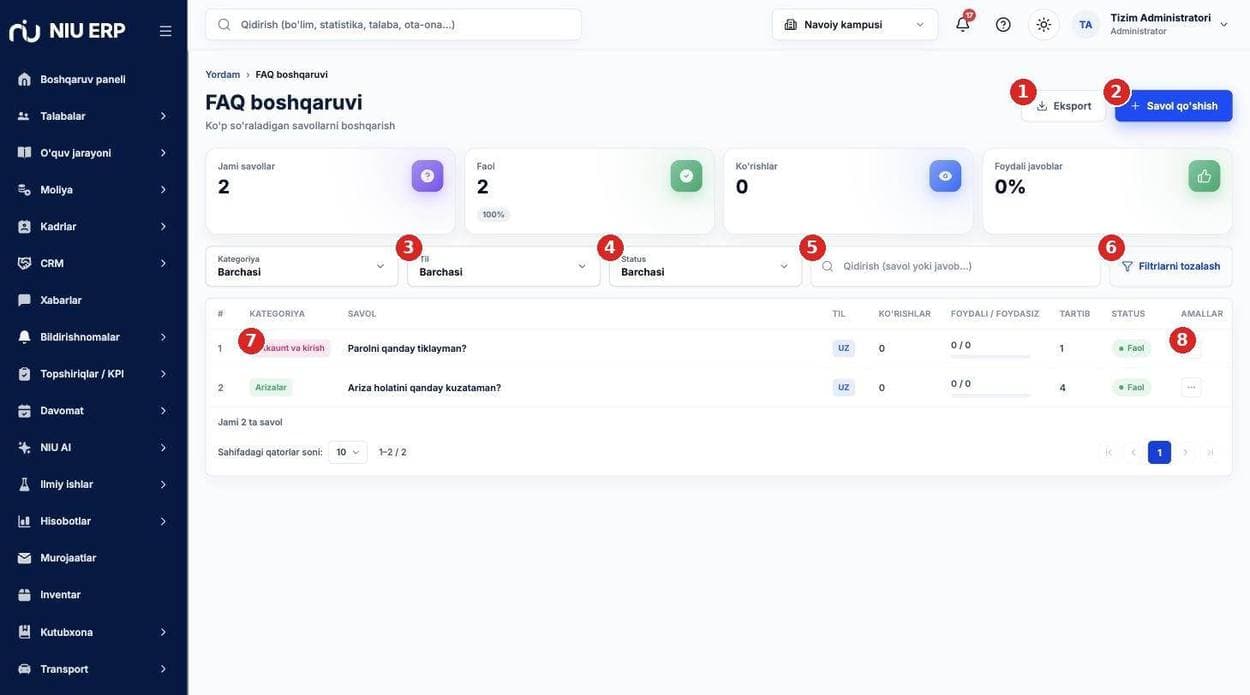Open the Kategoriya filter dropdown
This screenshot has width=1250, height=695.
tap(302, 266)
